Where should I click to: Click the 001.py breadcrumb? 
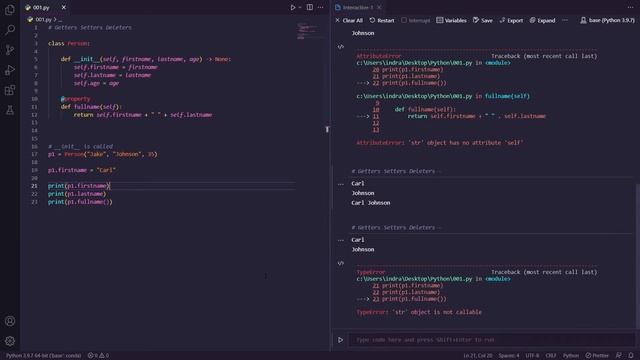coord(43,19)
